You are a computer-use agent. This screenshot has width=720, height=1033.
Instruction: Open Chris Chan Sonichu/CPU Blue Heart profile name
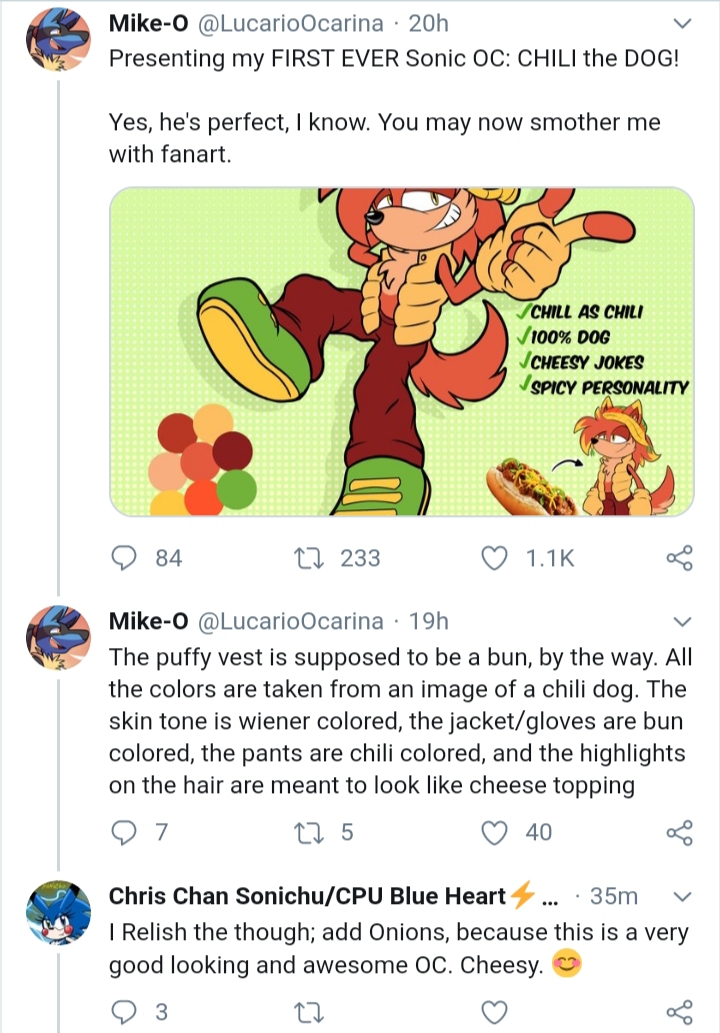(x=307, y=896)
